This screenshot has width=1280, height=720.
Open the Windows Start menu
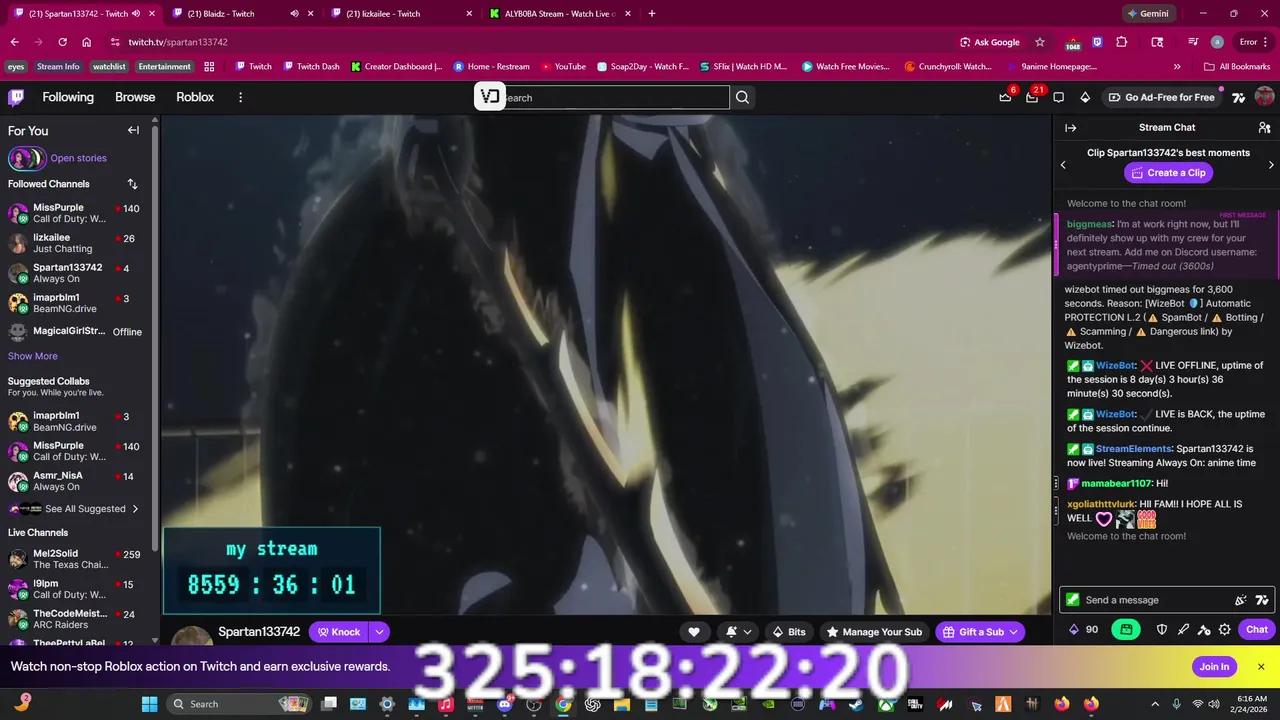149,704
